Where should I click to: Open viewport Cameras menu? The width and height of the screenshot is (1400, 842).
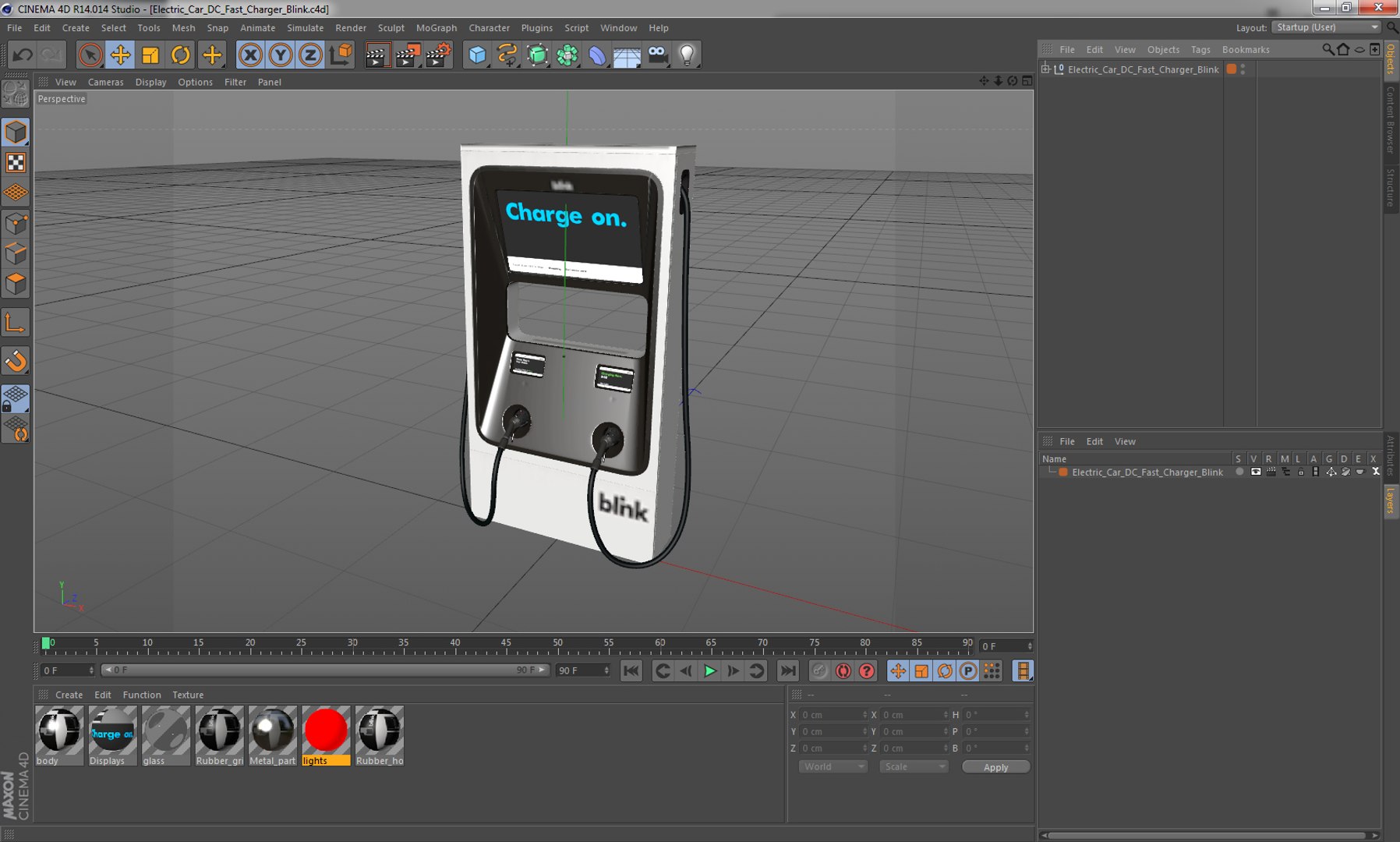pos(105,82)
